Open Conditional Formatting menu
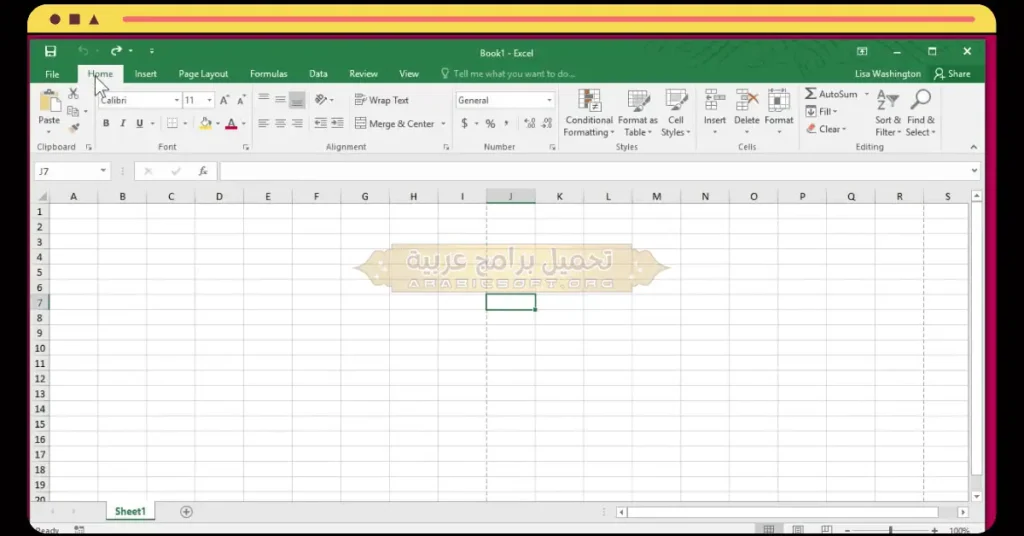This screenshot has height=536, width=1024. (589, 113)
